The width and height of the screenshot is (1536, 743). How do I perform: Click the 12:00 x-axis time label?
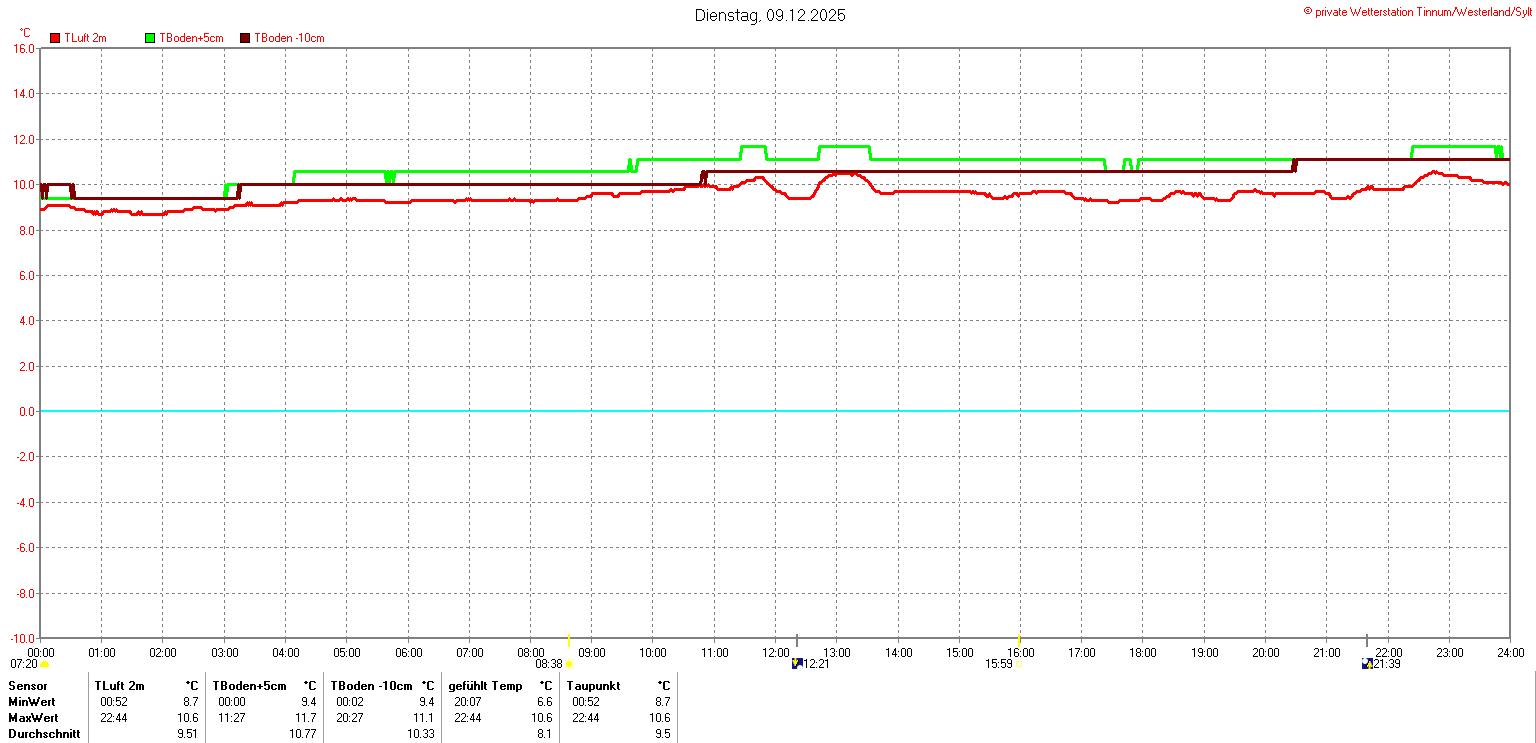click(775, 653)
